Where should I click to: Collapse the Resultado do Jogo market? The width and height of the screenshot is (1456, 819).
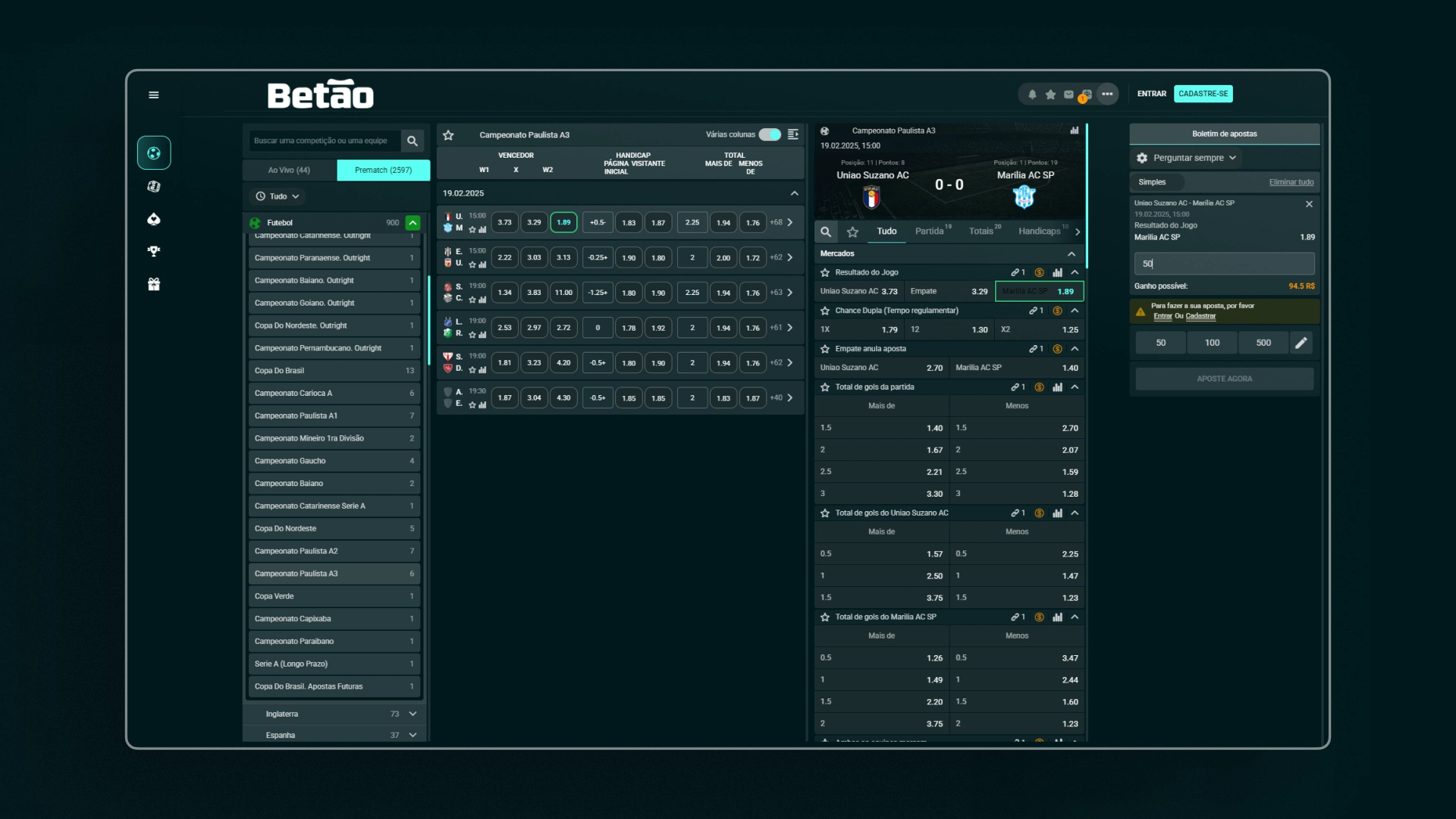click(x=1075, y=272)
